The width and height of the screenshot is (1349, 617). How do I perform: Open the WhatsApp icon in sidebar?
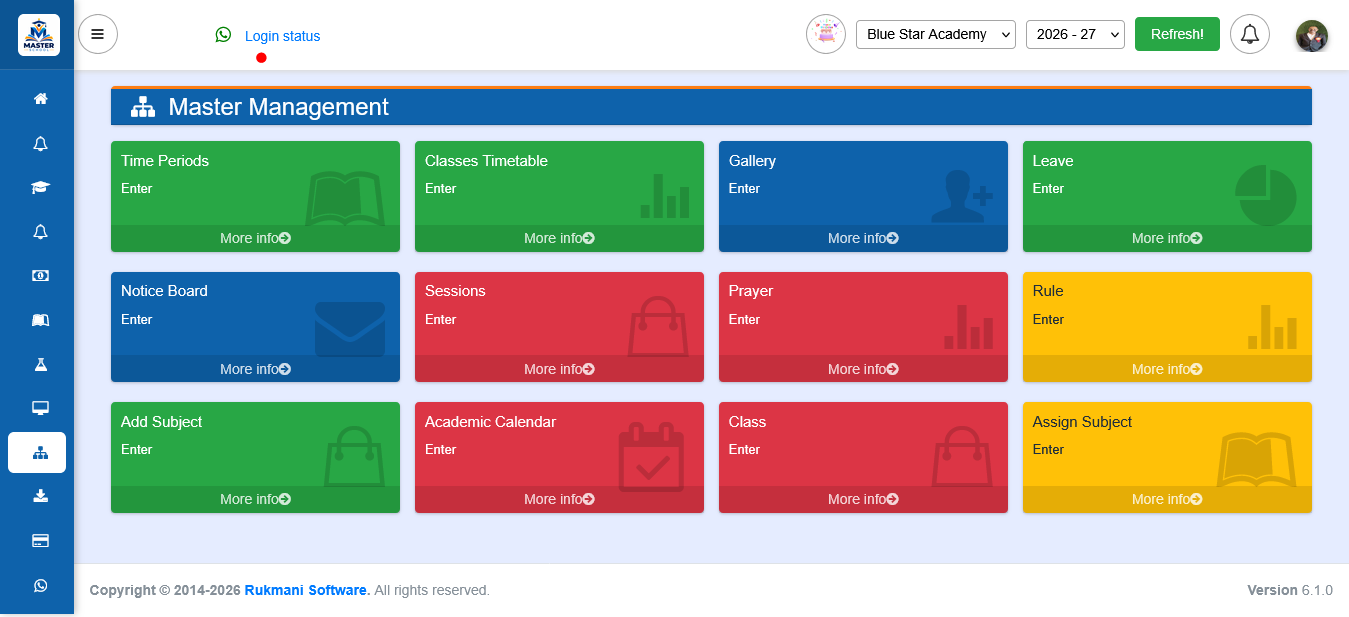tap(40, 586)
